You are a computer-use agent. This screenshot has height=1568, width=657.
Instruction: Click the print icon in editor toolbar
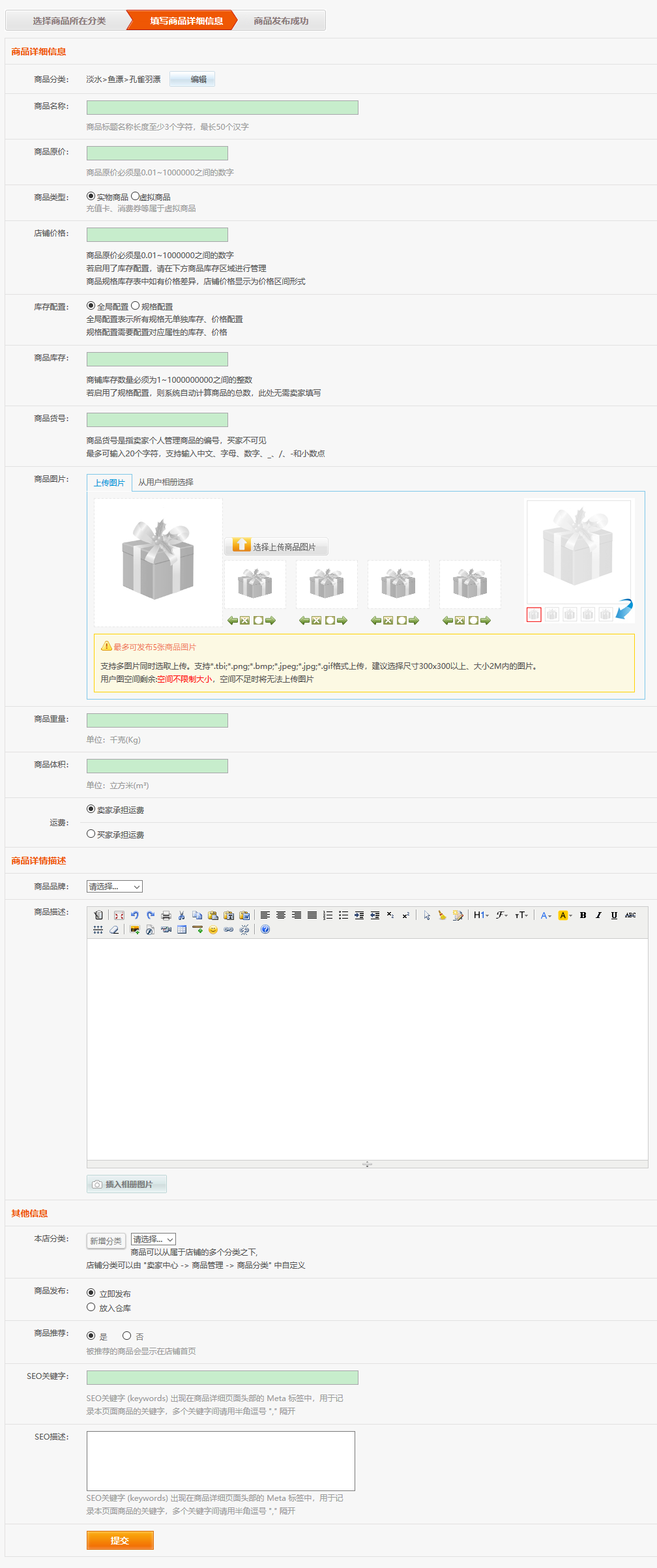coord(166,915)
